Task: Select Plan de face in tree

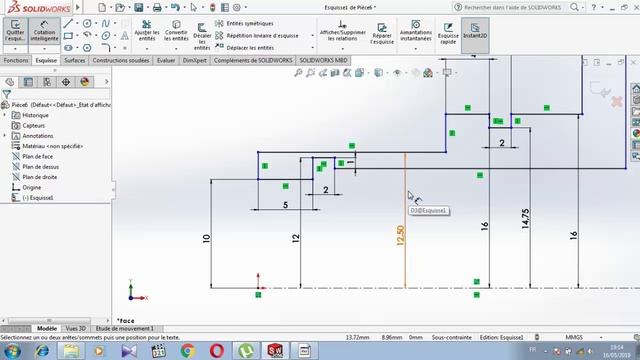Action: click(37, 156)
